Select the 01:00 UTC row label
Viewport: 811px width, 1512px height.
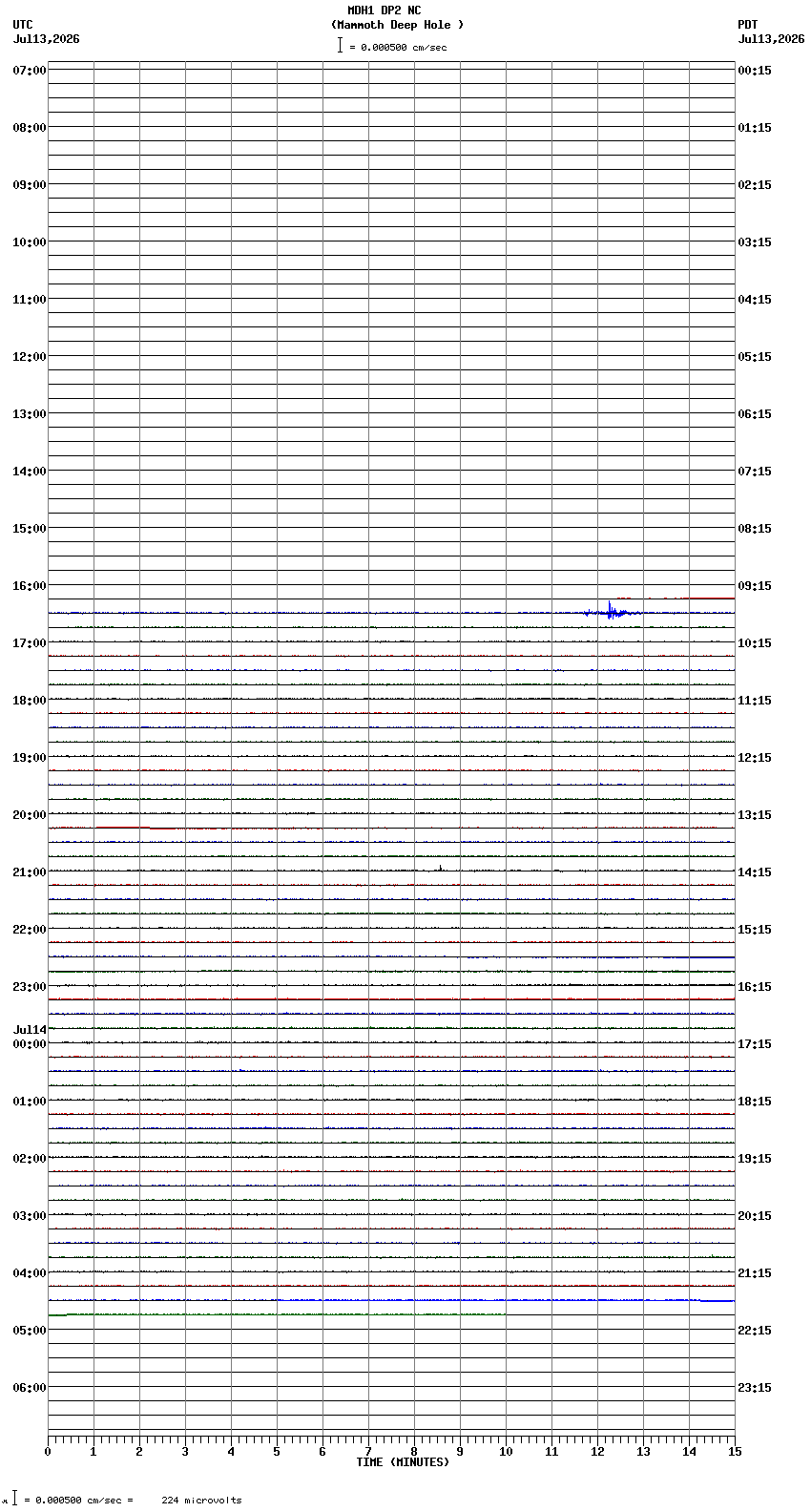(x=30, y=1102)
